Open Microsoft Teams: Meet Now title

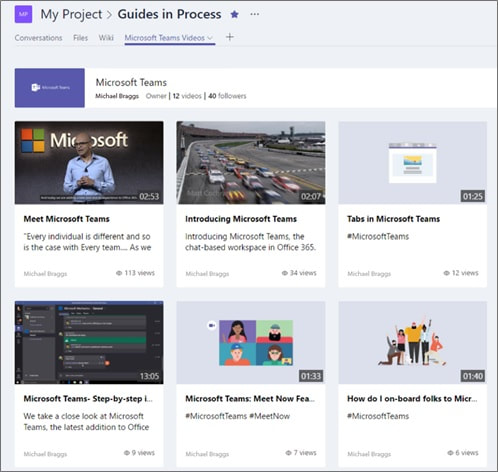(x=250, y=399)
